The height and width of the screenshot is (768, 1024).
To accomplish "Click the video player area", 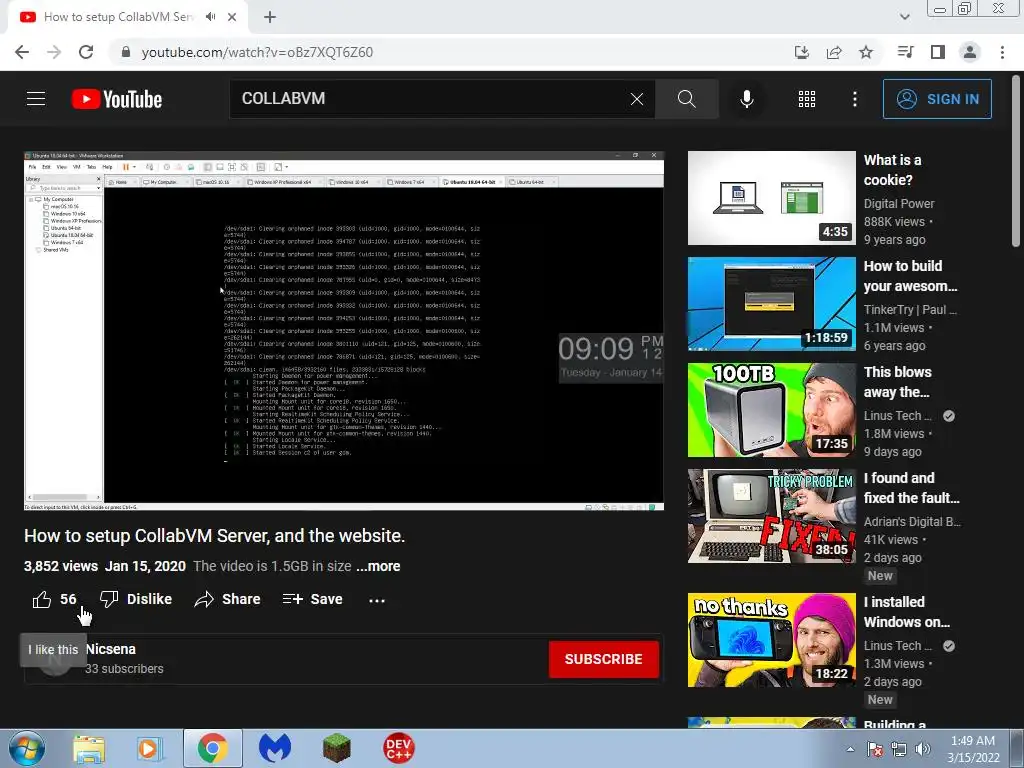I will (x=344, y=330).
